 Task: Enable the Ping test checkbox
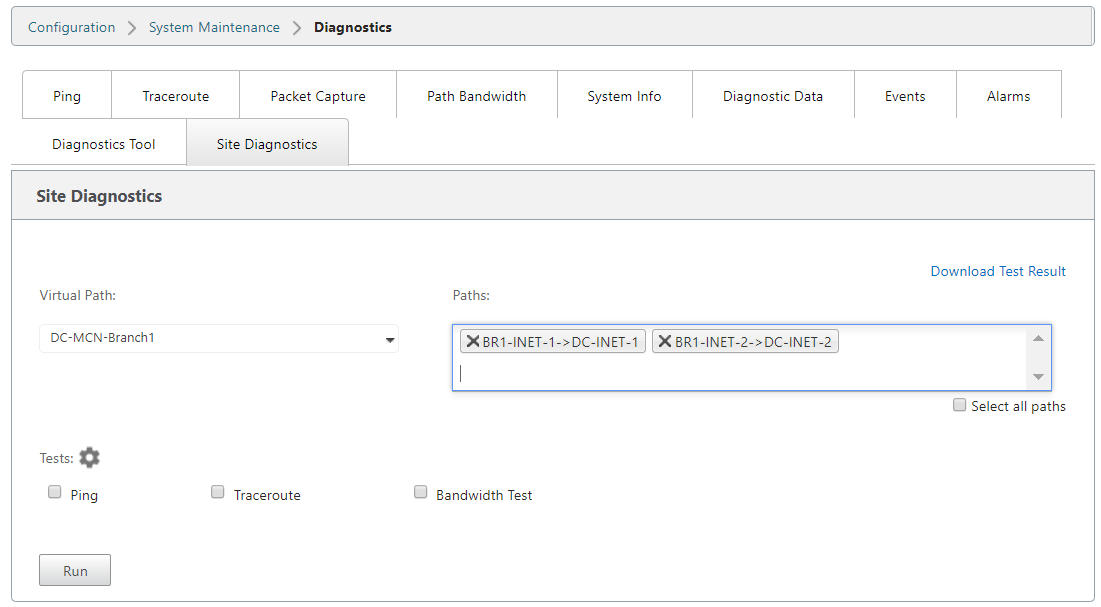pyautogui.click(x=55, y=492)
